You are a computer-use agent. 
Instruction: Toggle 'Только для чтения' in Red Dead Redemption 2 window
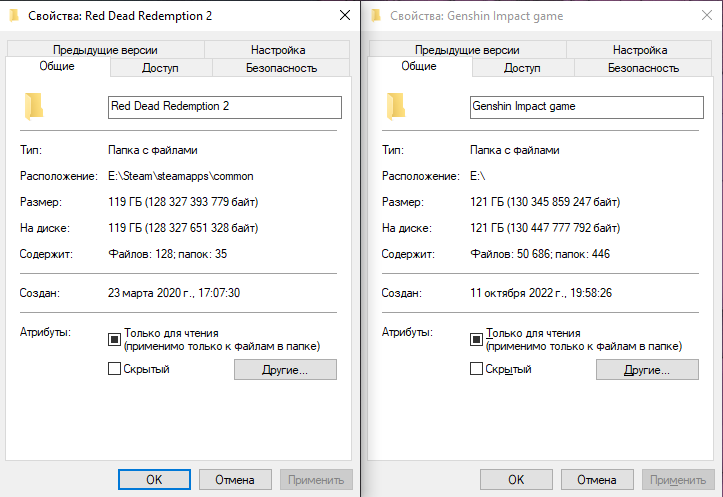point(114,339)
